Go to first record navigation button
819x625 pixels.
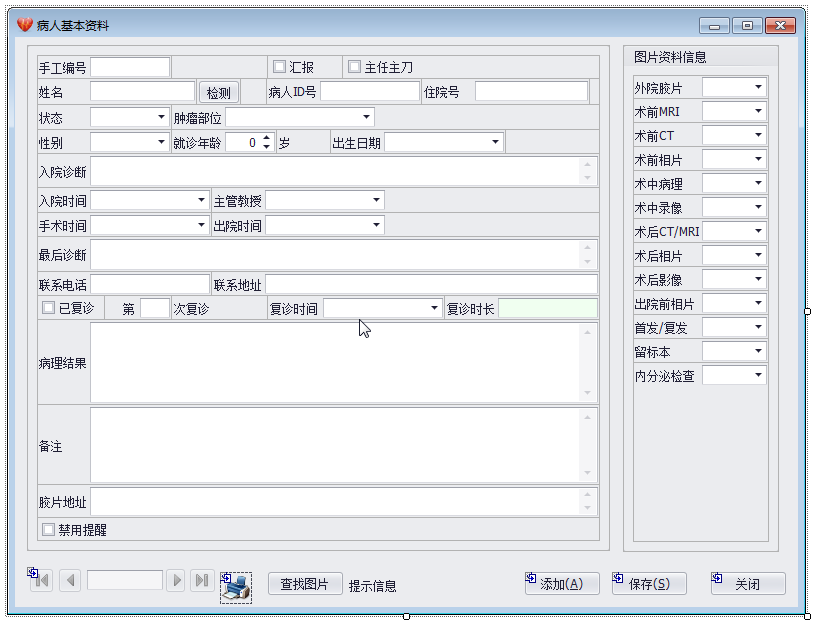pos(42,580)
